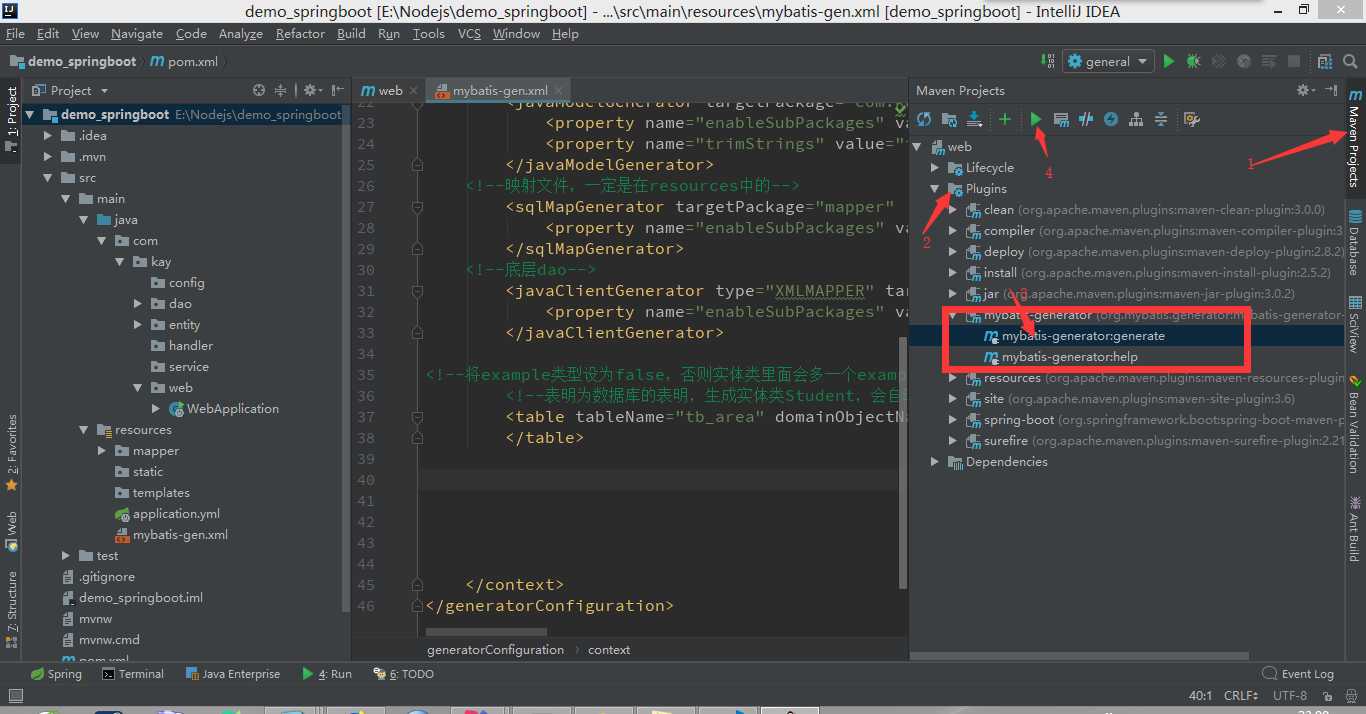Click generatorConfiguration in editor breadcrumb
Image resolution: width=1366 pixels, height=714 pixels.
(x=495, y=649)
